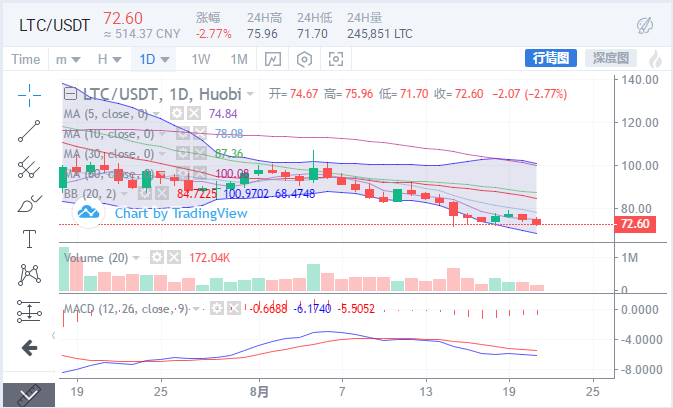
Task: Open dropdown arrow next to Huobi title
Action: (250, 94)
